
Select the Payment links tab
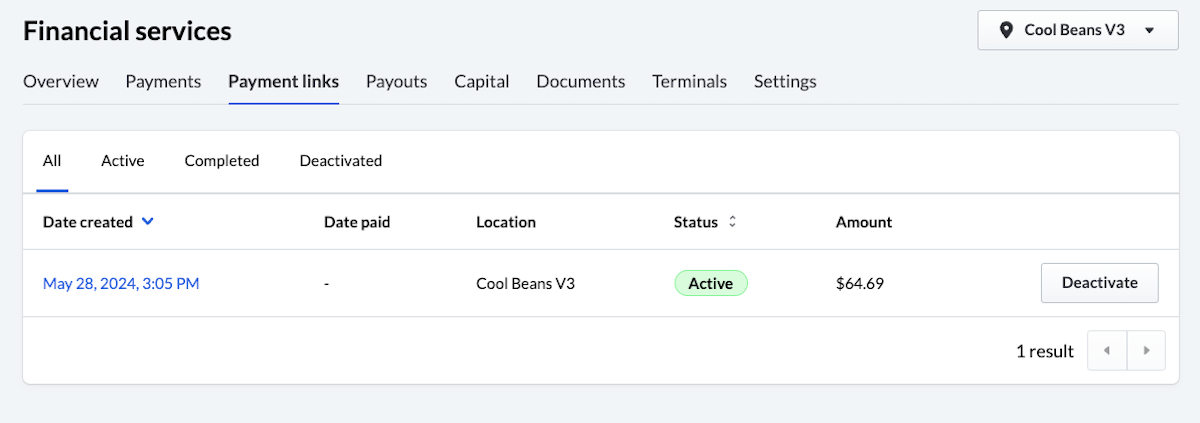pos(283,82)
